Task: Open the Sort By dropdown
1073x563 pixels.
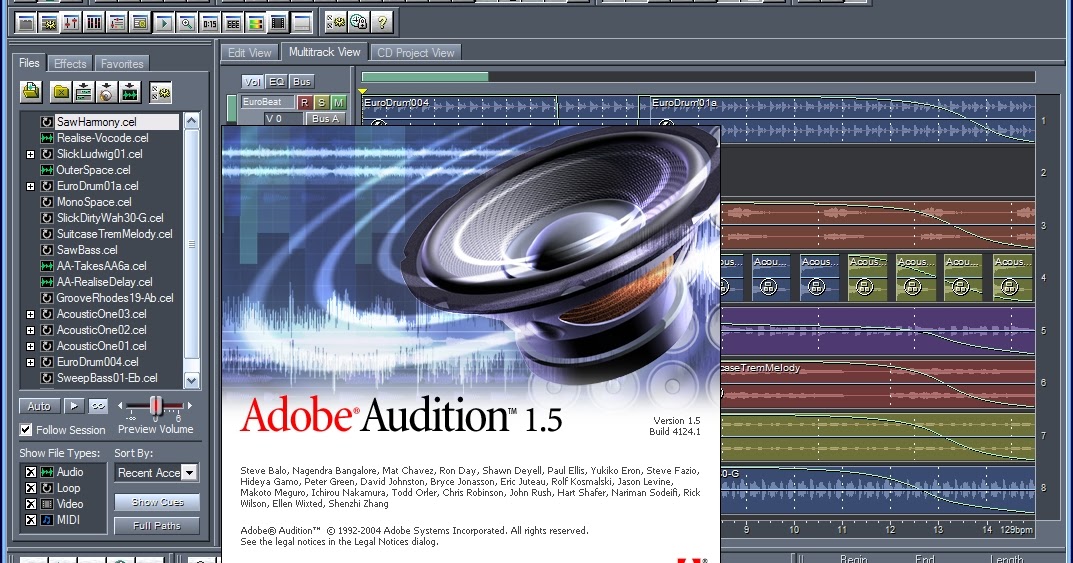Action: pyautogui.click(x=190, y=473)
